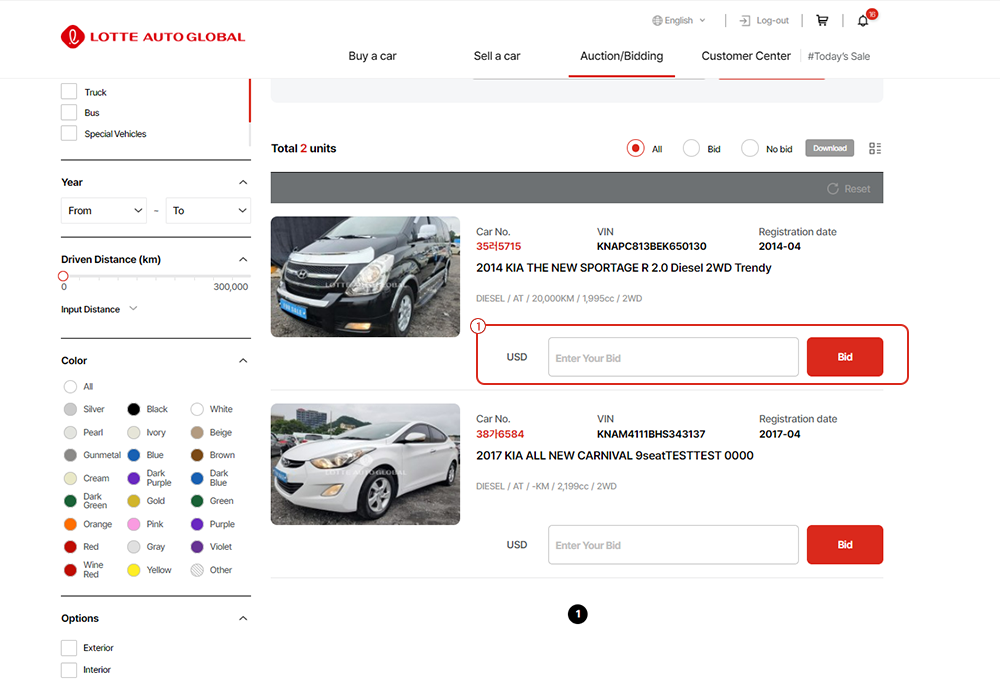Click the Reset refresh icon
Screen dimensions: 1000x680
click(832, 189)
